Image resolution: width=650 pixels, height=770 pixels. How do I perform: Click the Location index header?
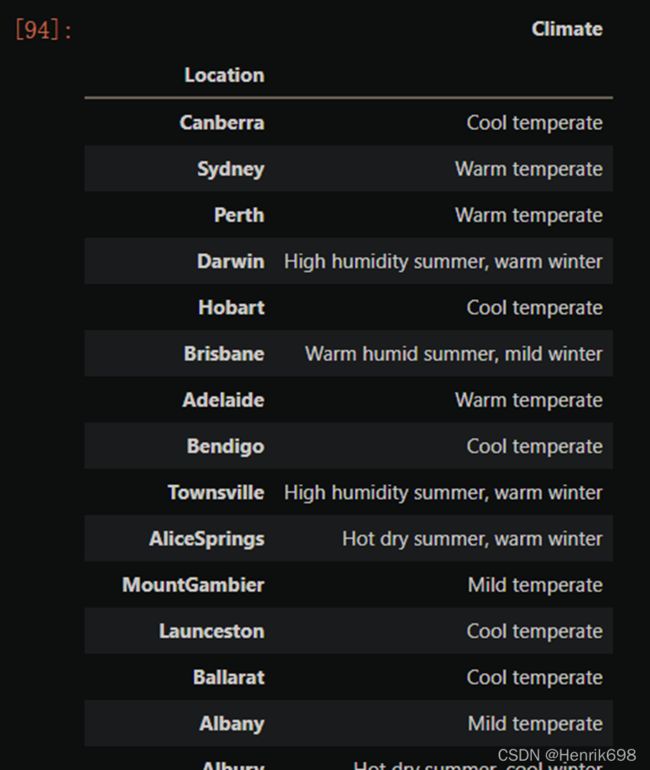tap(224, 75)
